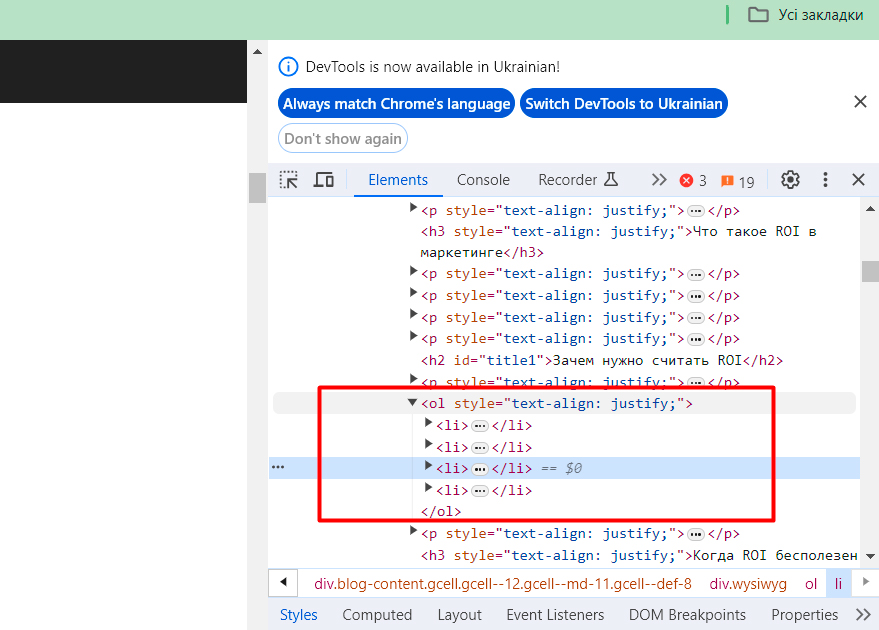Select the h2 'Зачем нужно считать ROI' node
The height and width of the screenshot is (630, 879).
(x=602, y=360)
